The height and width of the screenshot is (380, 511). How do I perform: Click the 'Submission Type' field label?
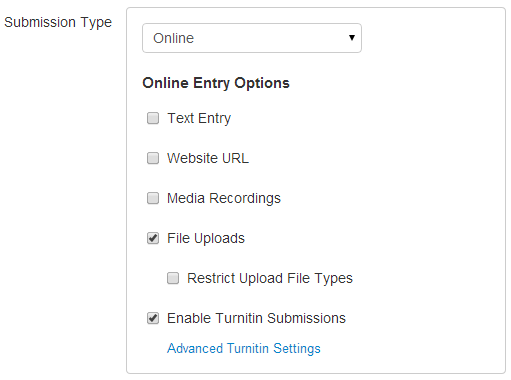[58, 23]
